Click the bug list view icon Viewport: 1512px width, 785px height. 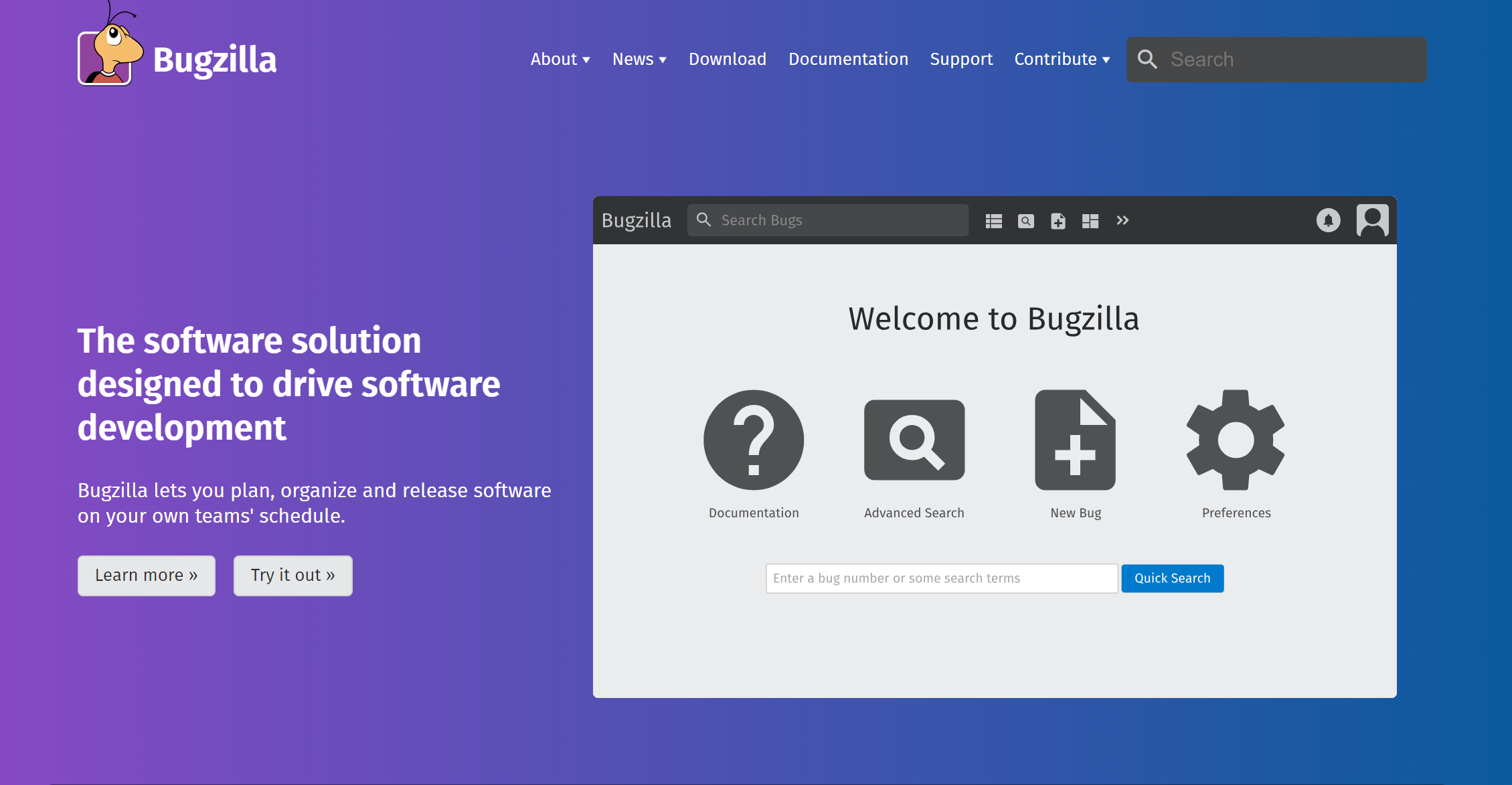click(x=992, y=220)
